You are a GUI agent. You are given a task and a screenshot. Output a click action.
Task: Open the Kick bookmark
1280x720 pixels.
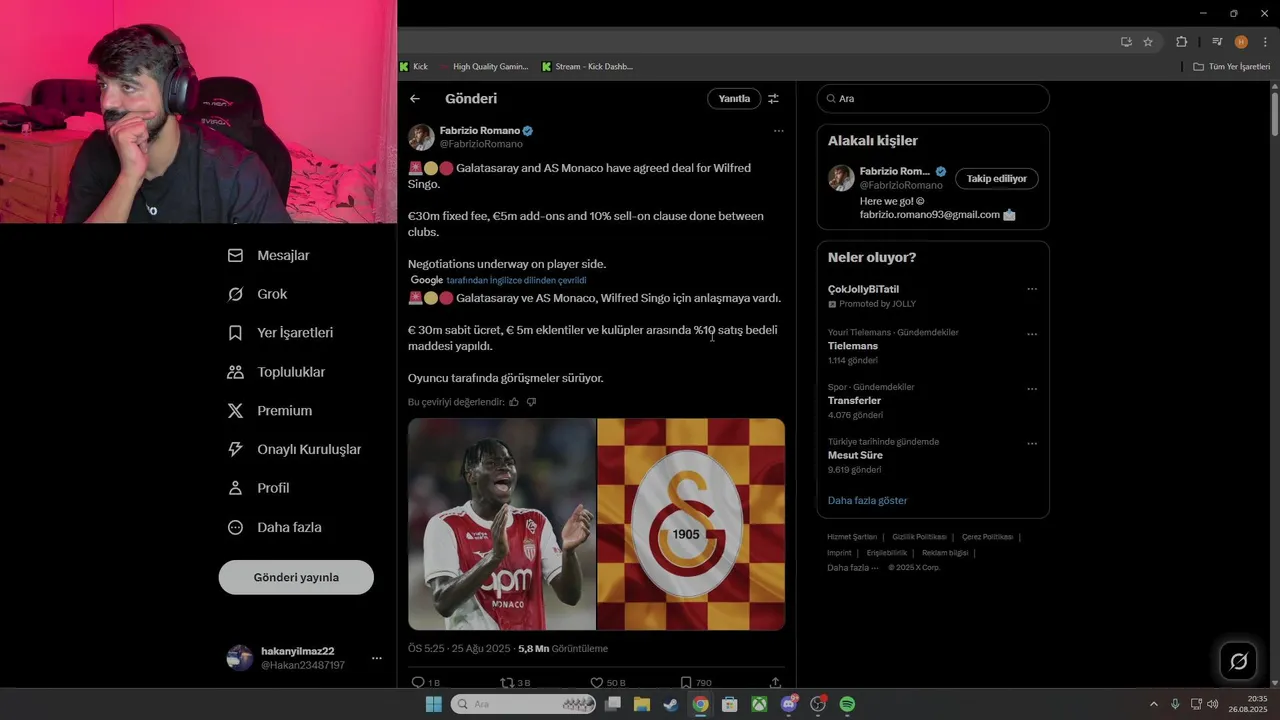click(414, 67)
